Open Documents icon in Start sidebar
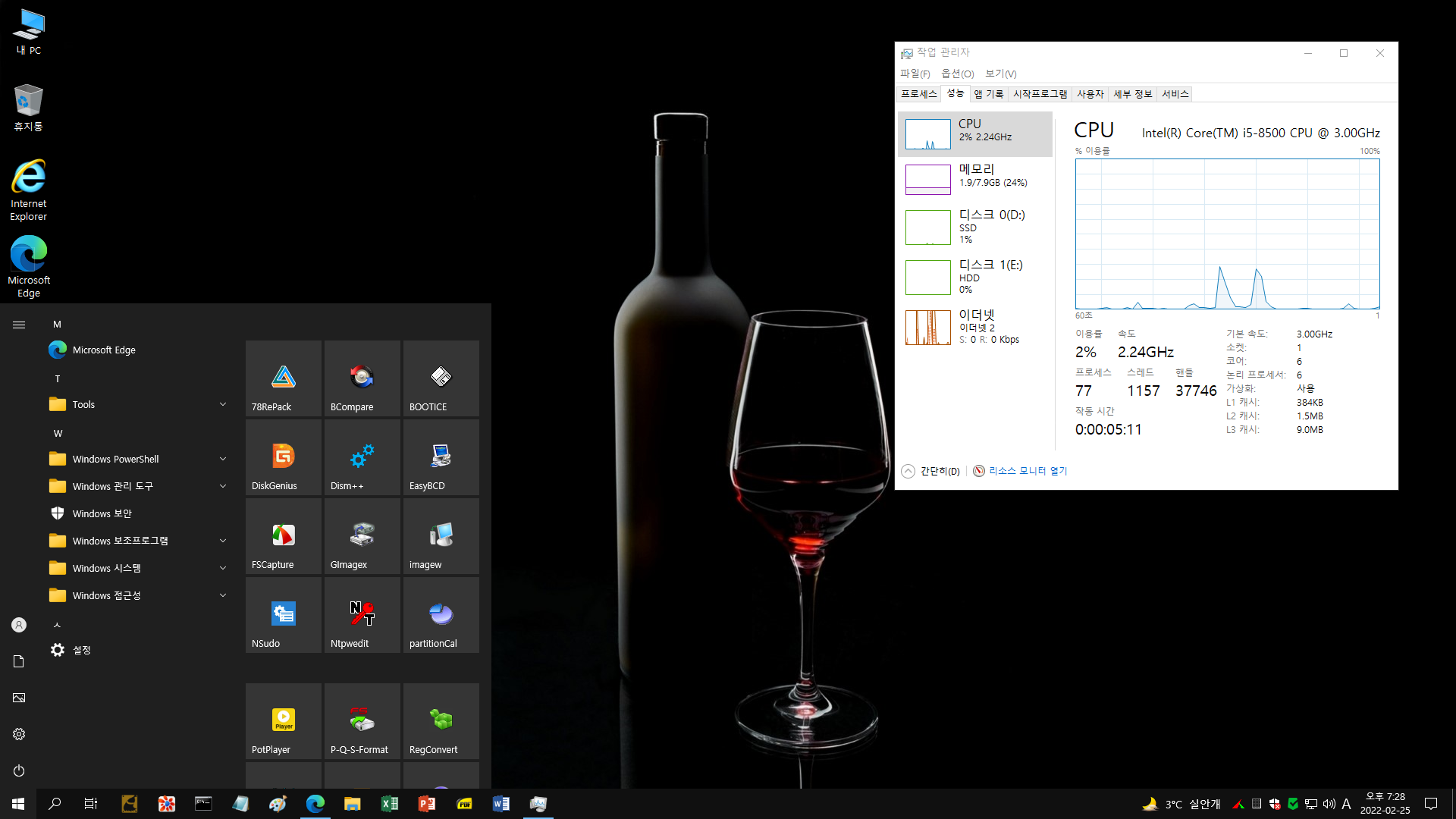The width and height of the screenshot is (1456, 819). [19, 661]
